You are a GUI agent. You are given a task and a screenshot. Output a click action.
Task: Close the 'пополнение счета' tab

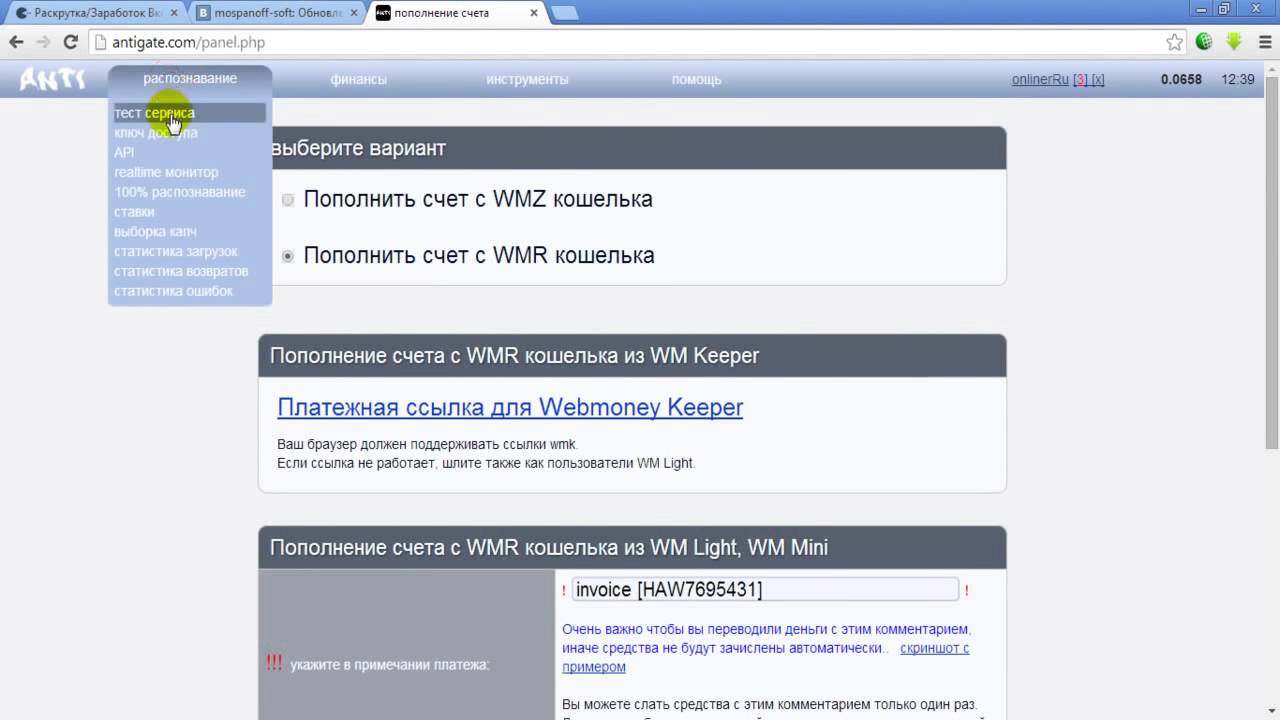pos(534,13)
